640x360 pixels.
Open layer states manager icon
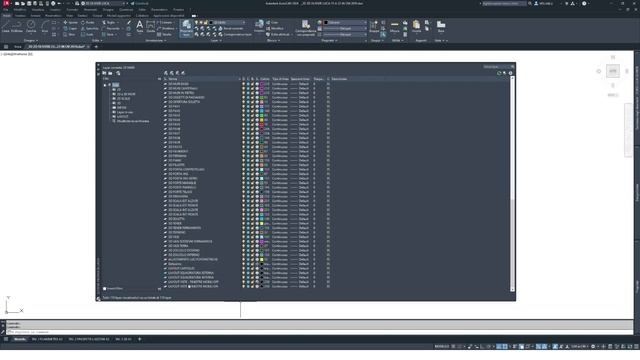[118, 73]
